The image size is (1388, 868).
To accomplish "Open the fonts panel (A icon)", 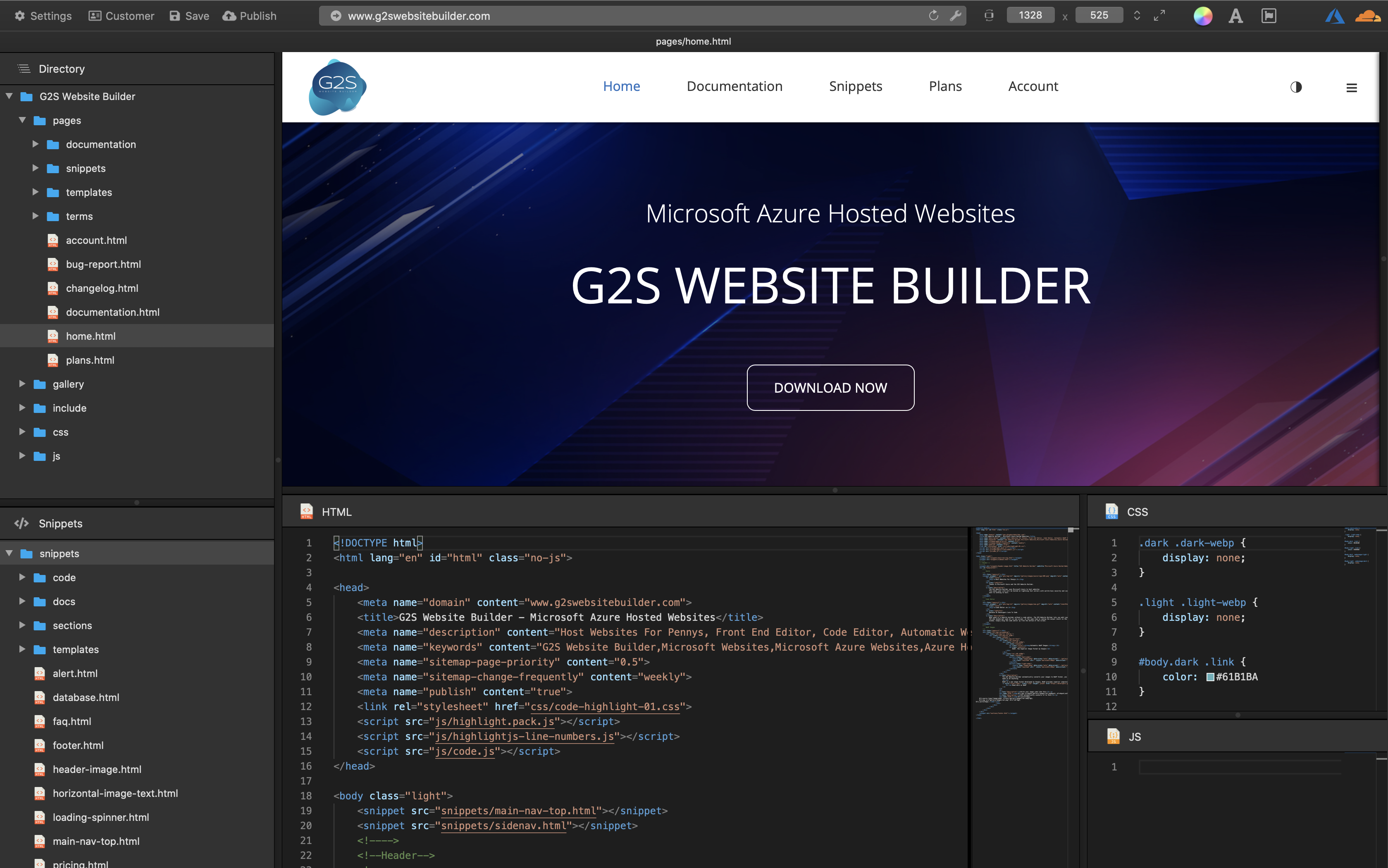I will tap(1236, 16).
